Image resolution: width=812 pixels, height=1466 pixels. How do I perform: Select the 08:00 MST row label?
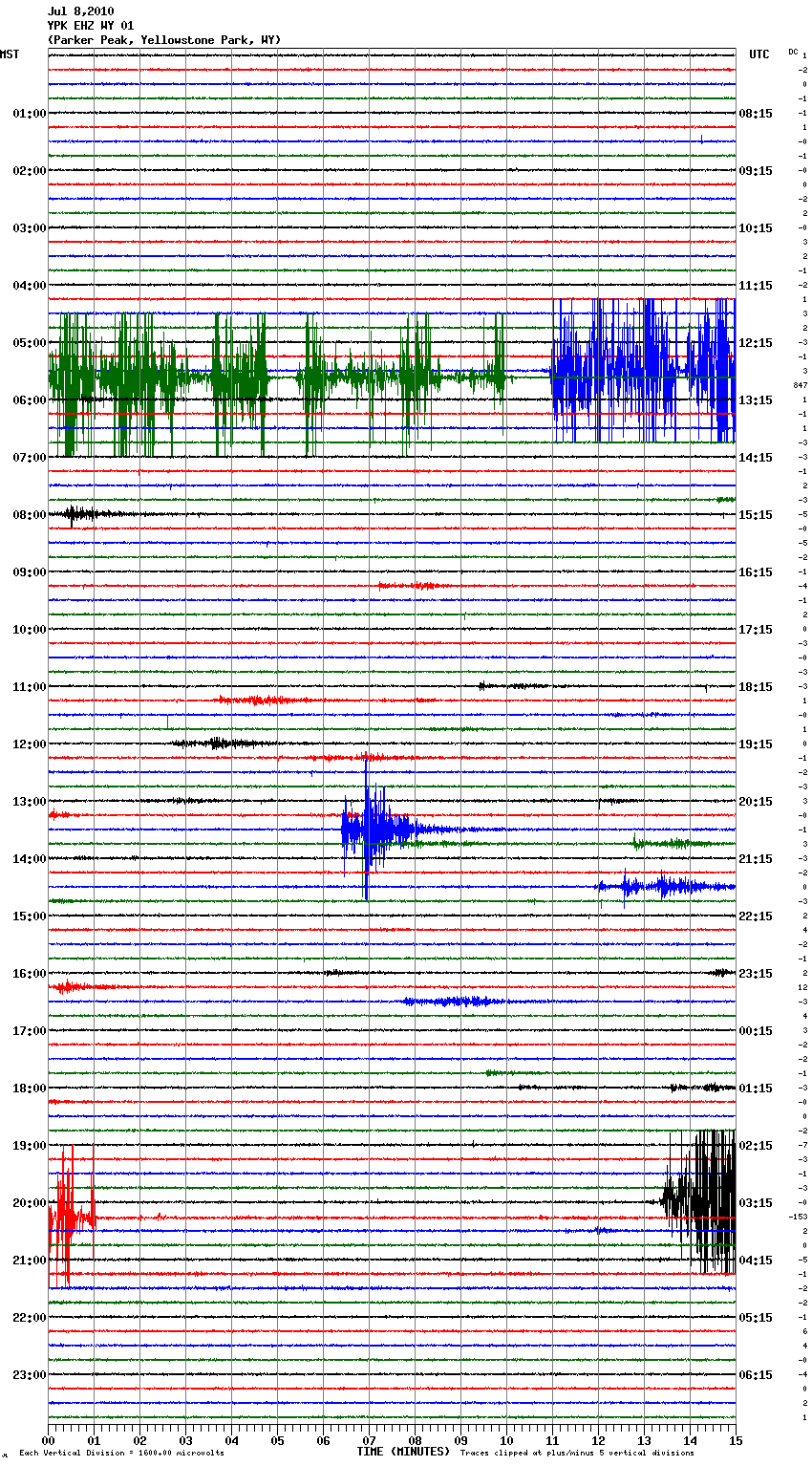(30, 514)
